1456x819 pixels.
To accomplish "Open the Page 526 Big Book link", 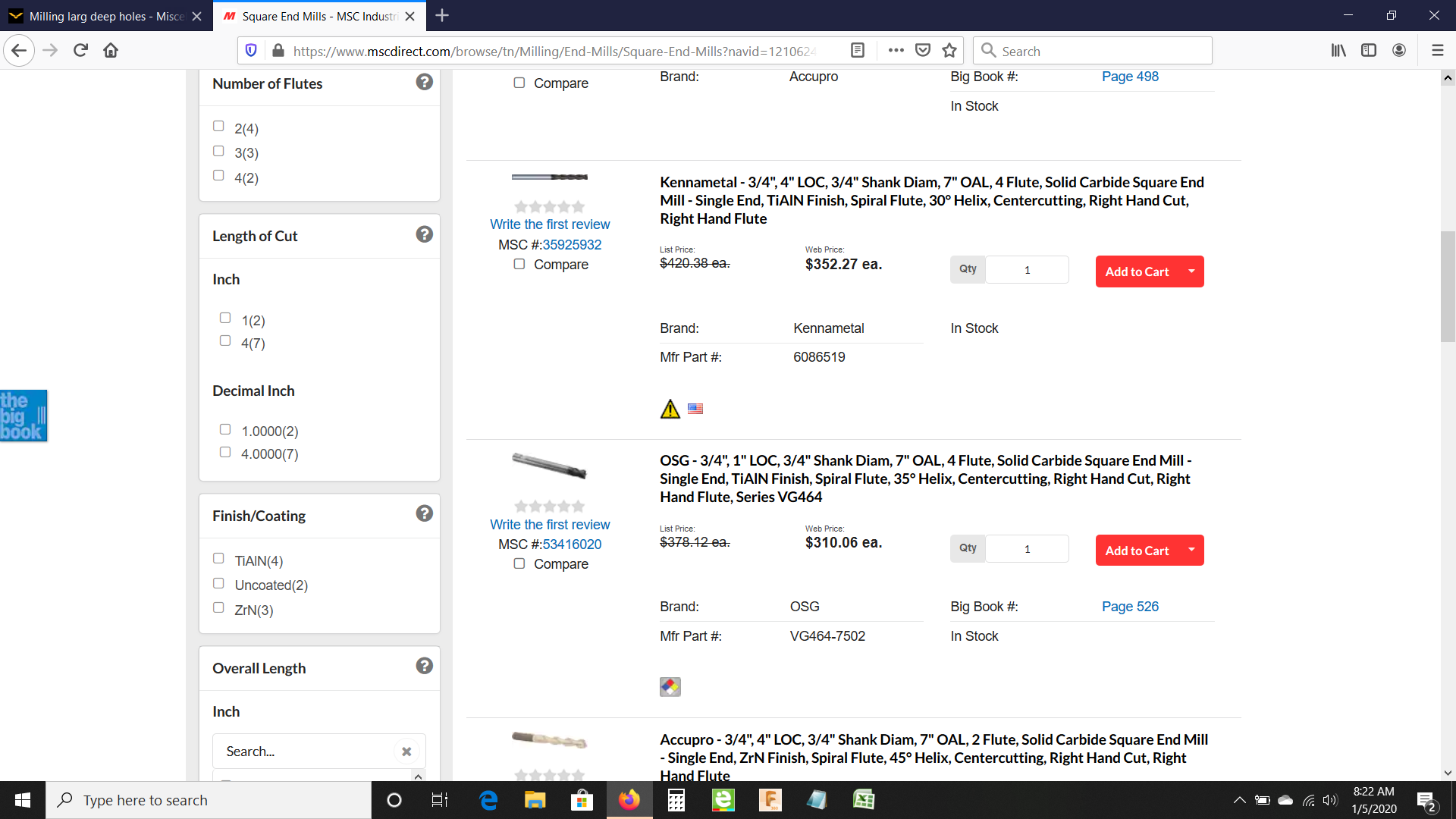I will click(x=1130, y=607).
